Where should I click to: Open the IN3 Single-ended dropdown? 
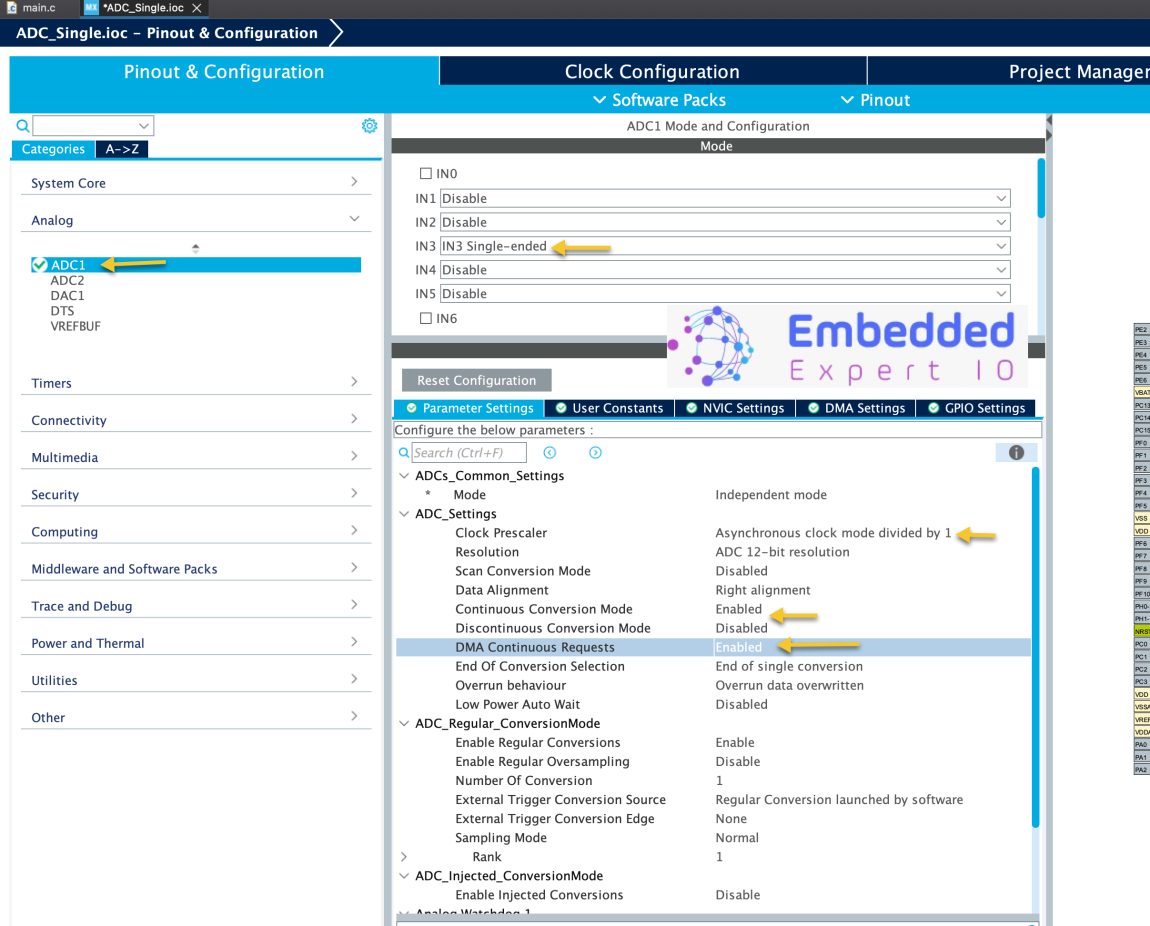(725, 246)
